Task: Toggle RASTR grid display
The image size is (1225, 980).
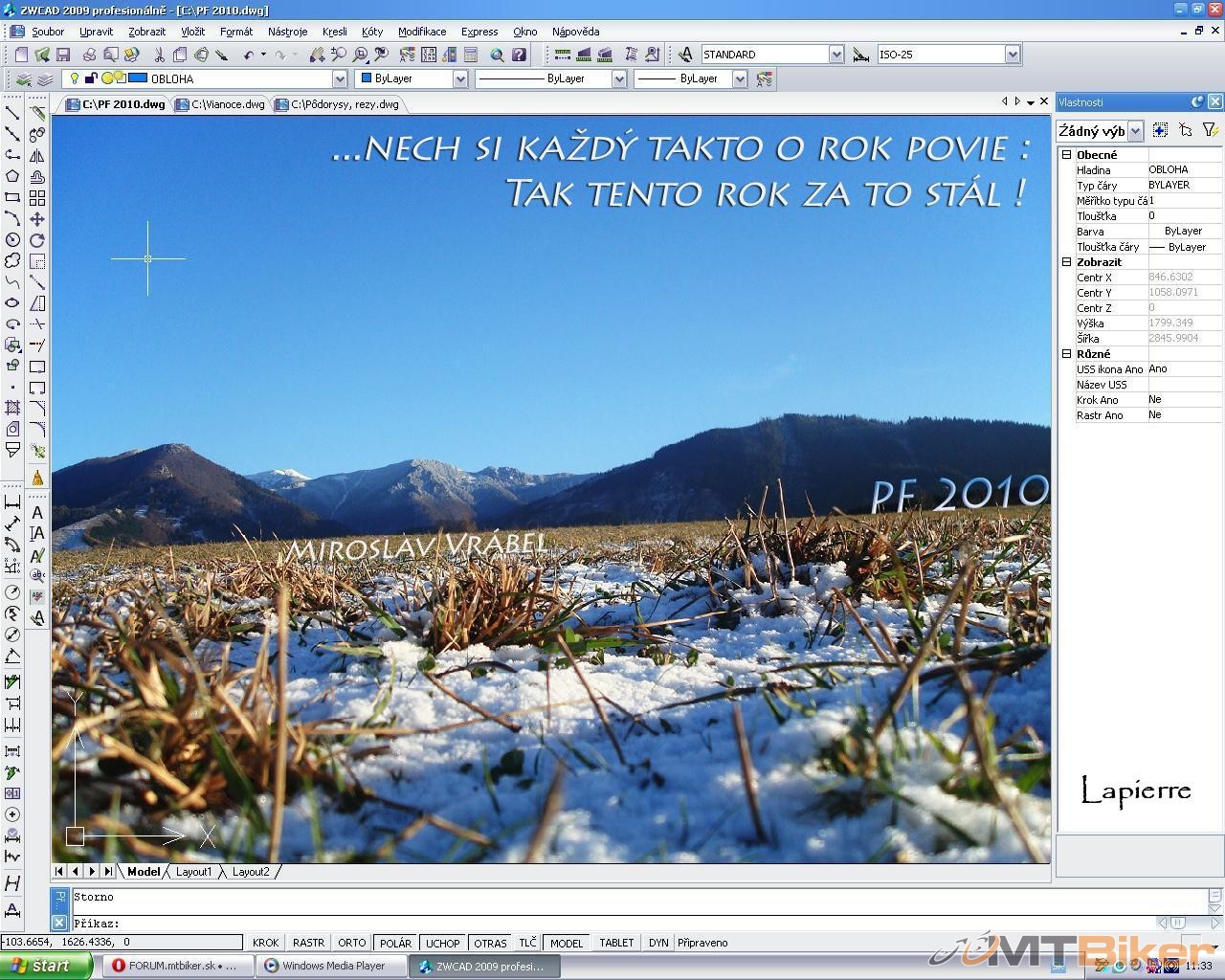Action: (308, 943)
